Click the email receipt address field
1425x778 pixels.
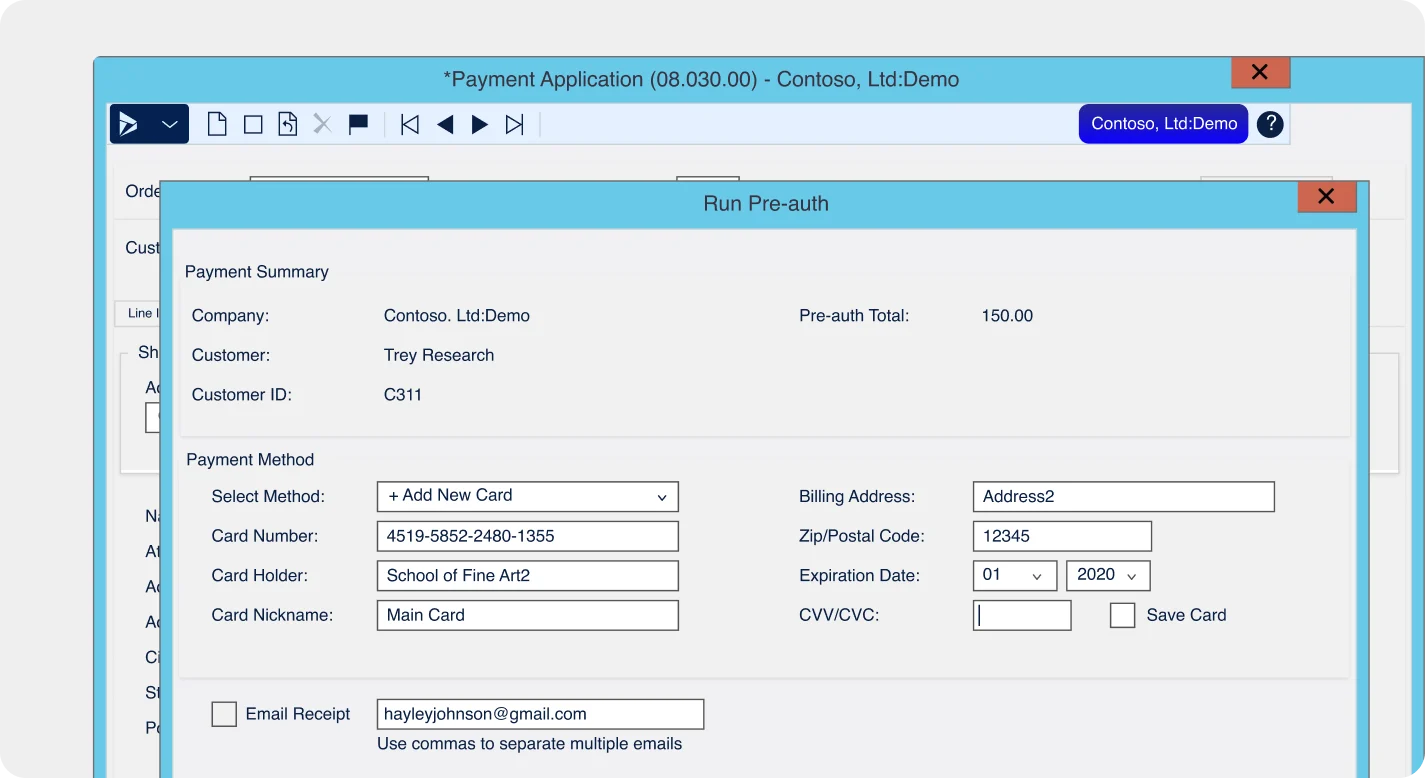pyautogui.click(x=540, y=714)
